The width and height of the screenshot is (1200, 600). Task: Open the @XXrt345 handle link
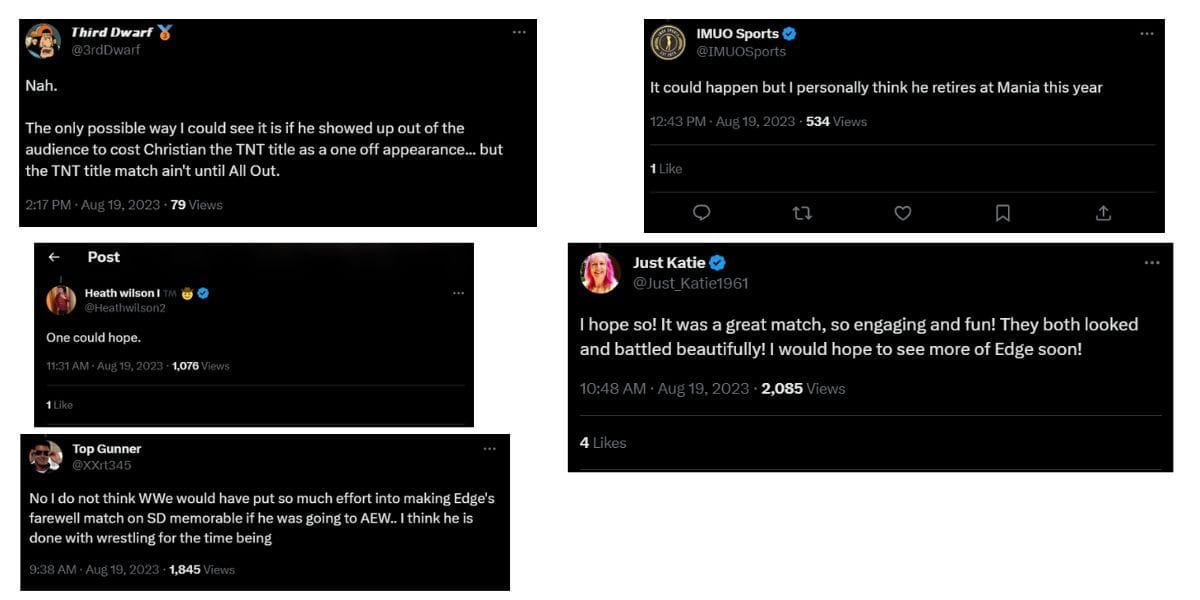click(104, 465)
